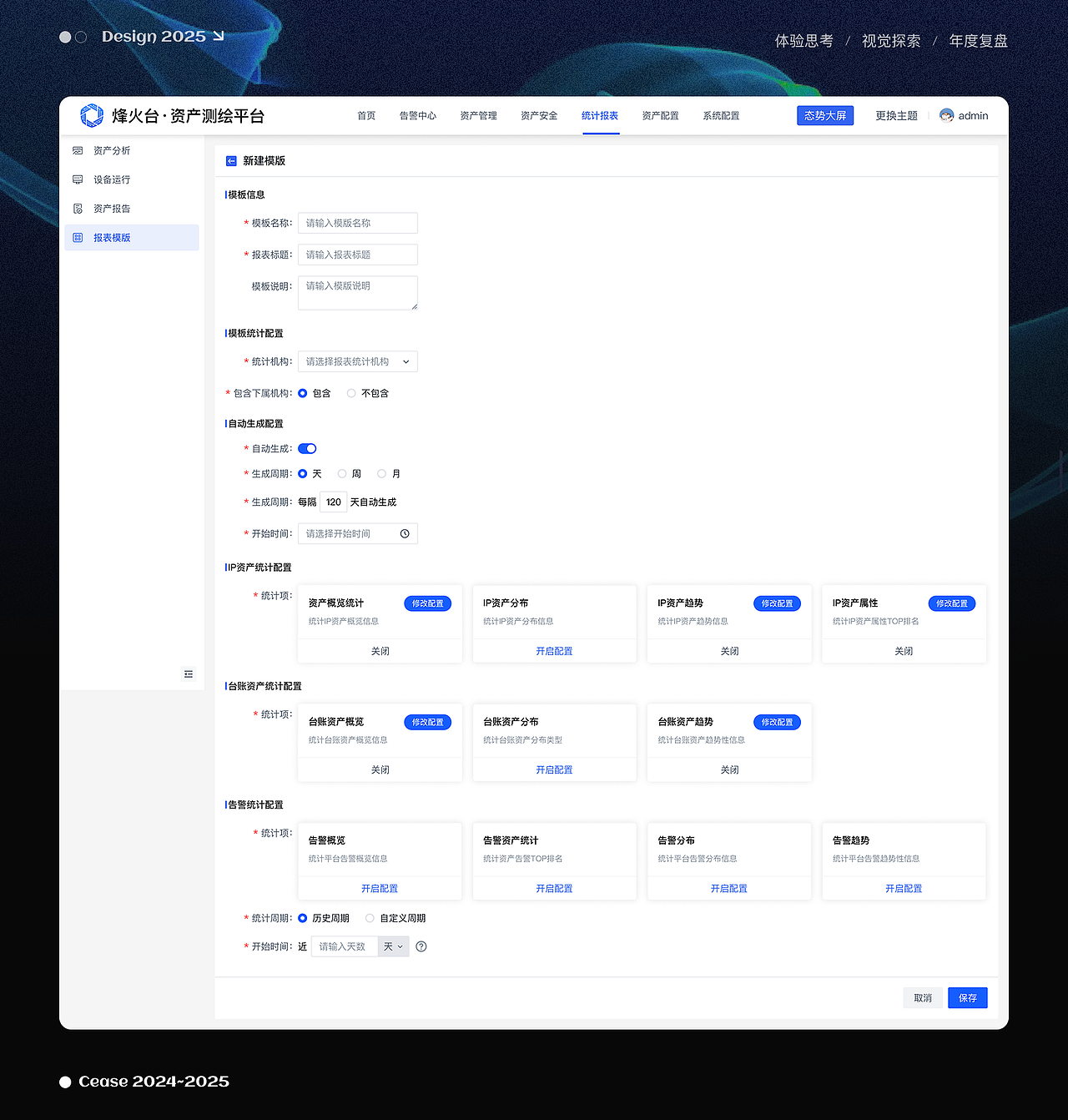The width and height of the screenshot is (1068, 1120).
Task: Select 天 as 生成周期
Action: (303, 474)
